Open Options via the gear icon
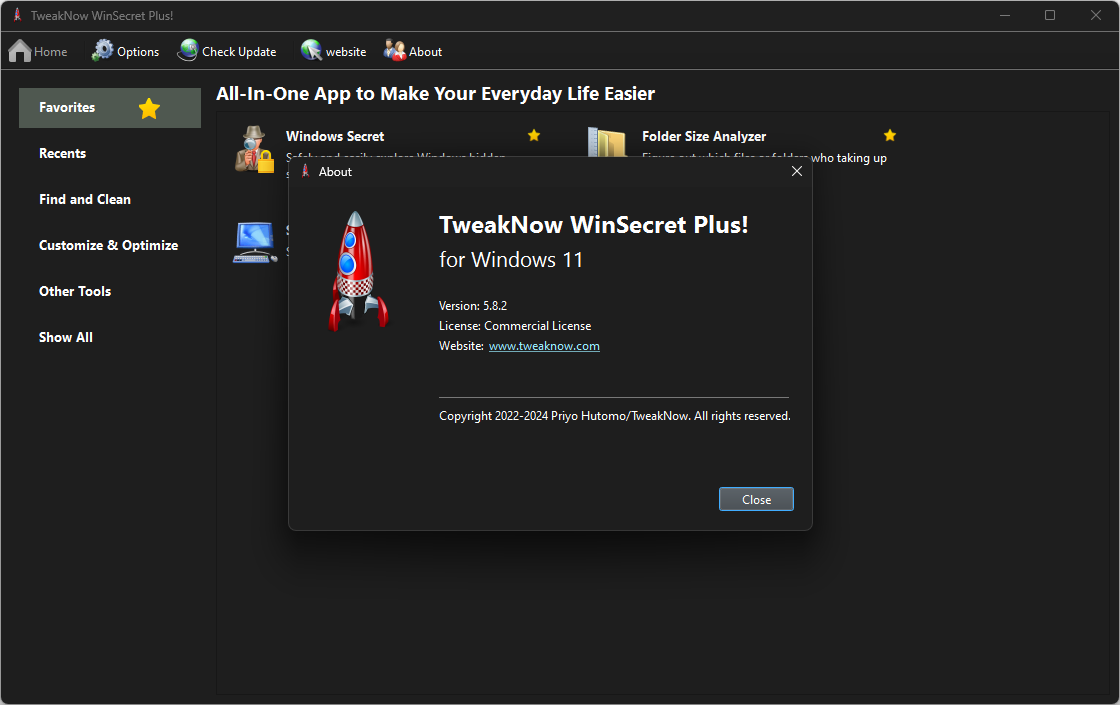The width and height of the screenshot is (1120, 705). click(103, 50)
